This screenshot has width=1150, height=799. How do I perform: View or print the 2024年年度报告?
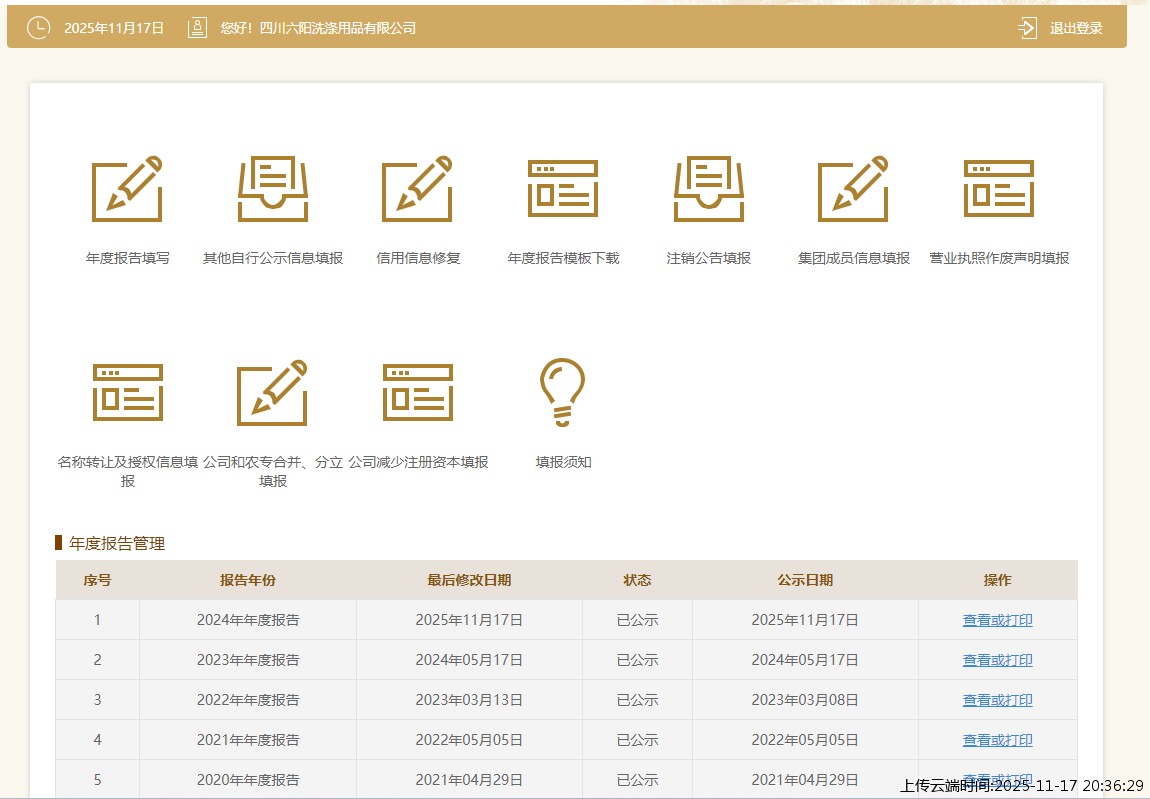(997, 620)
